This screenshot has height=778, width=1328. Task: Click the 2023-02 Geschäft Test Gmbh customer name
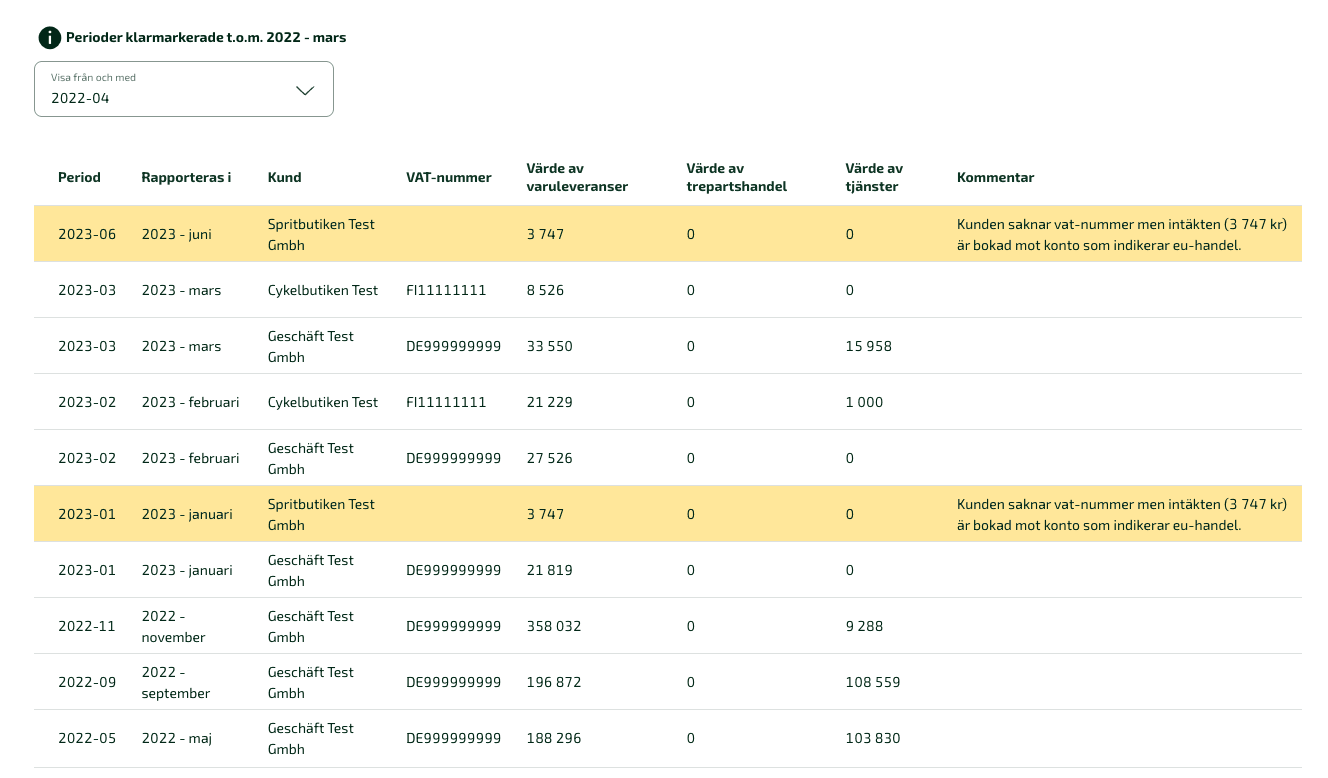[x=310, y=458]
